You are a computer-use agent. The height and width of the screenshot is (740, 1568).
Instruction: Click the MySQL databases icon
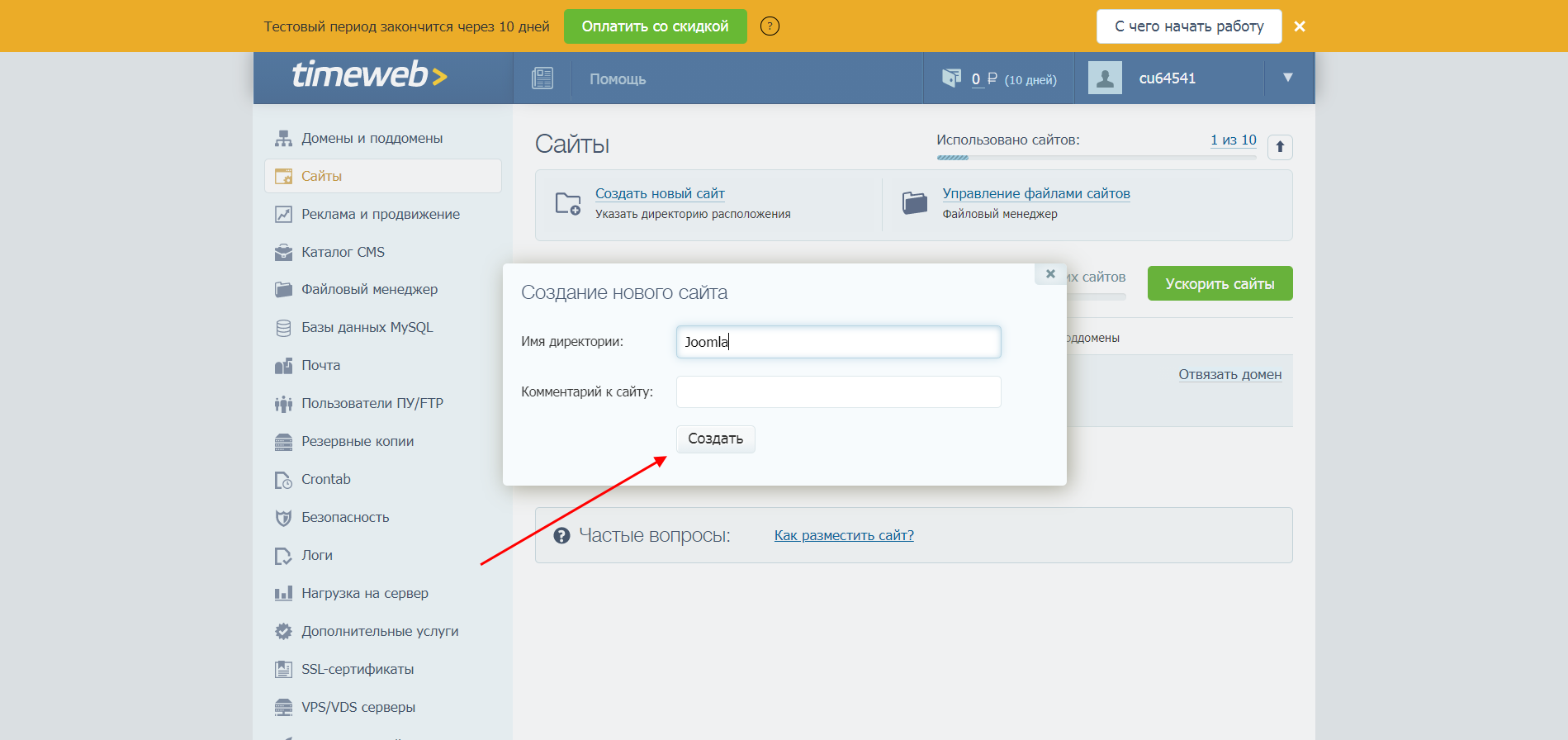(283, 328)
